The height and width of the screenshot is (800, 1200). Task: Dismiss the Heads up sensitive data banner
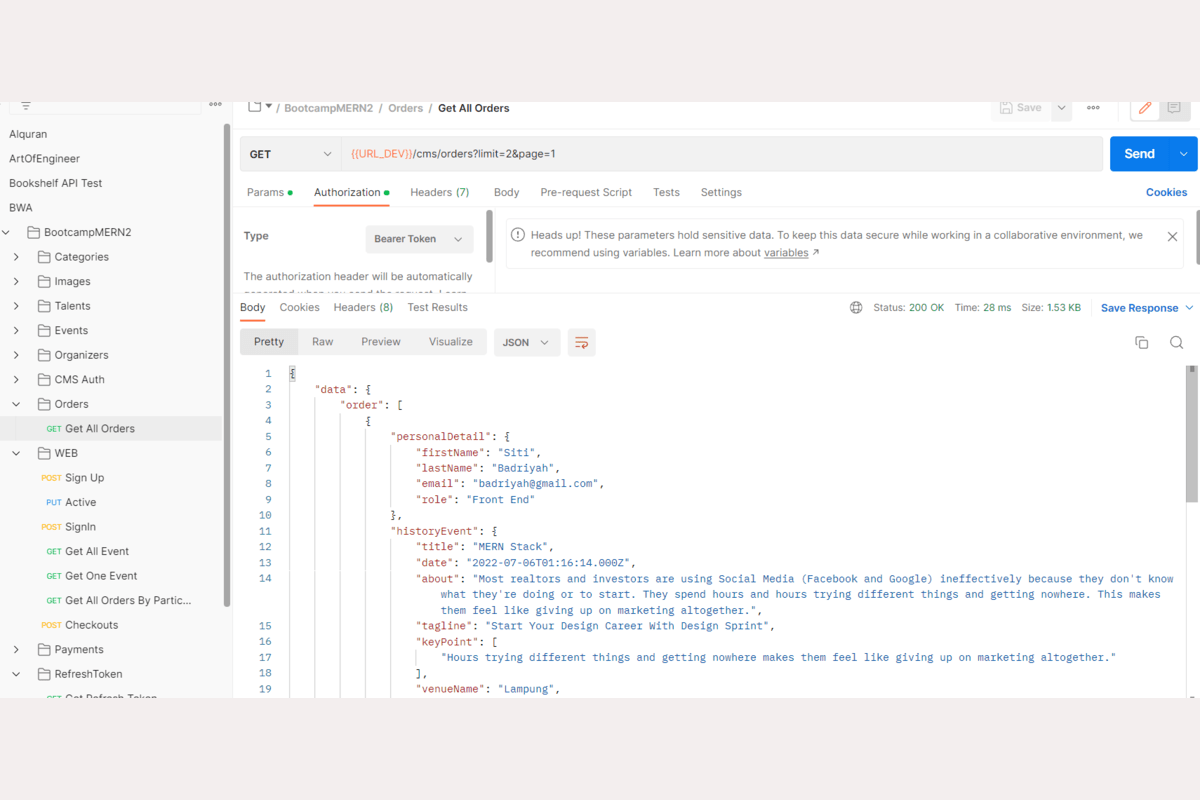tap(1172, 237)
